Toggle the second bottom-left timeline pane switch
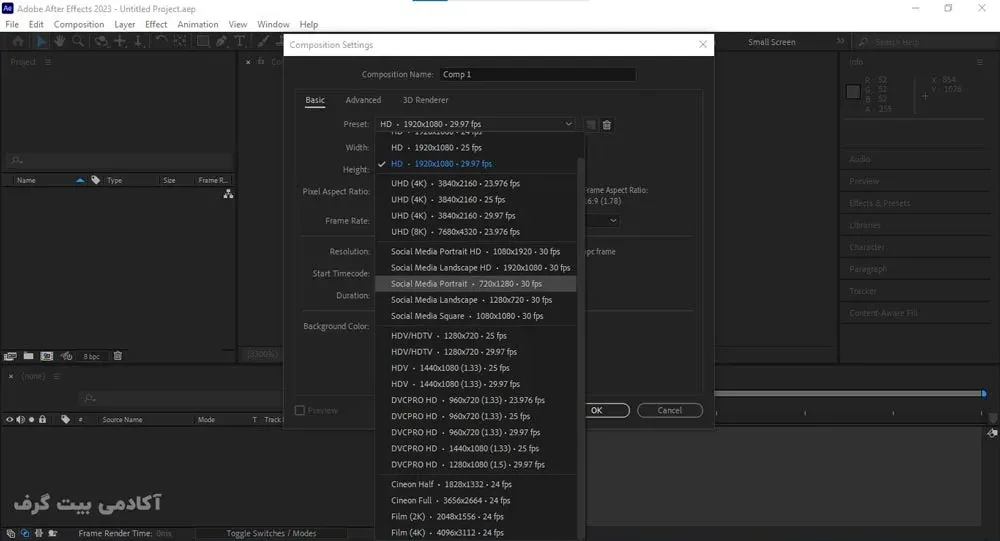 tap(25, 533)
